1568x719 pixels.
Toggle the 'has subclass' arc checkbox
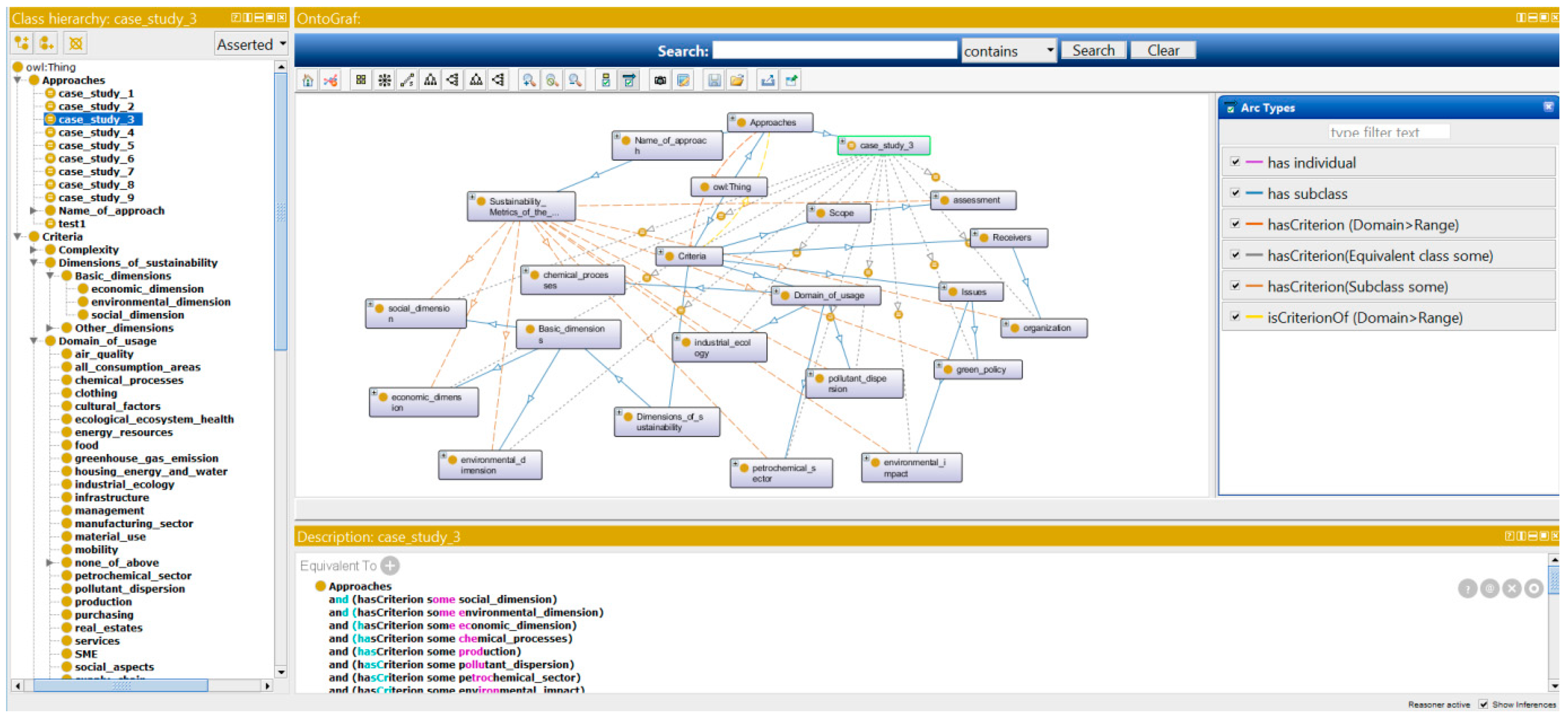[x=1234, y=193]
